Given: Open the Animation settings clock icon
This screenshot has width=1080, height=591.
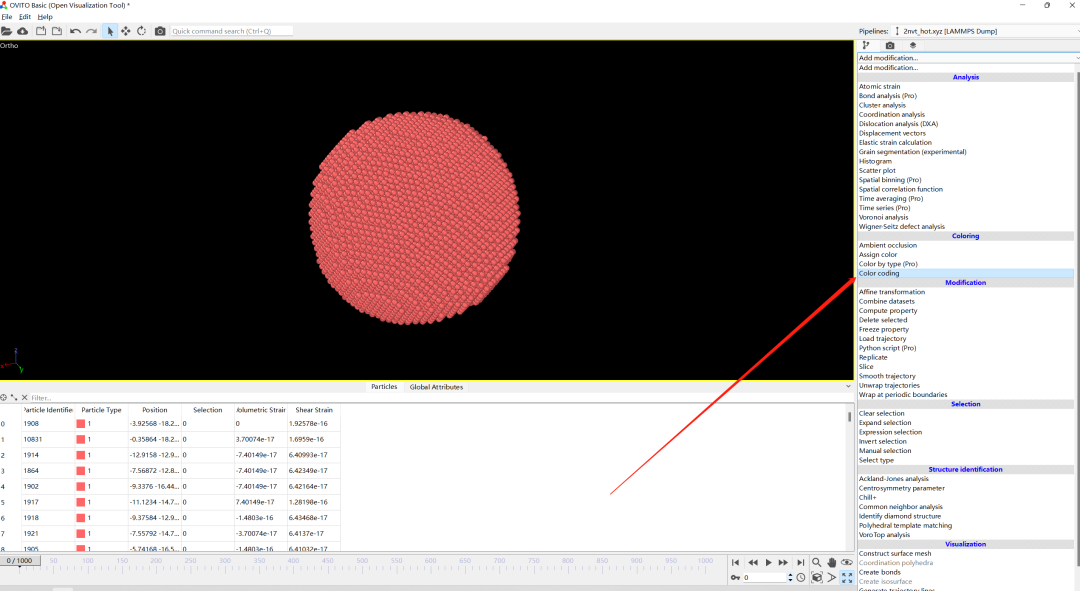Looking at the screenshot, I should click(801, 577).
